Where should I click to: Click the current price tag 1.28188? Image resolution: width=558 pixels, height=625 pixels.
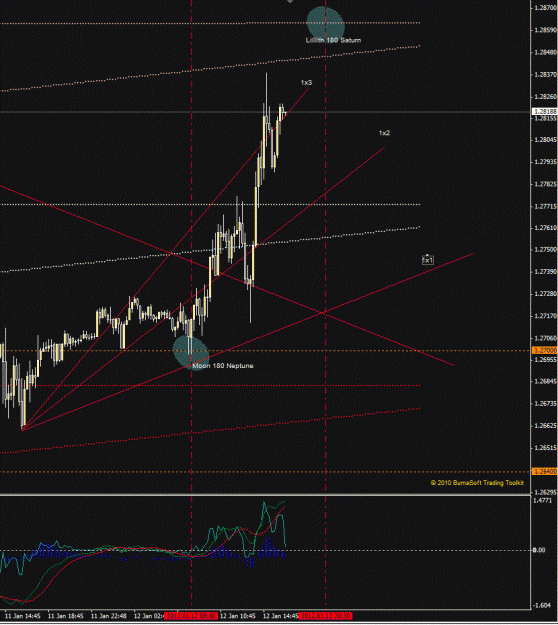pyautogui.click(x=545, y=112)
